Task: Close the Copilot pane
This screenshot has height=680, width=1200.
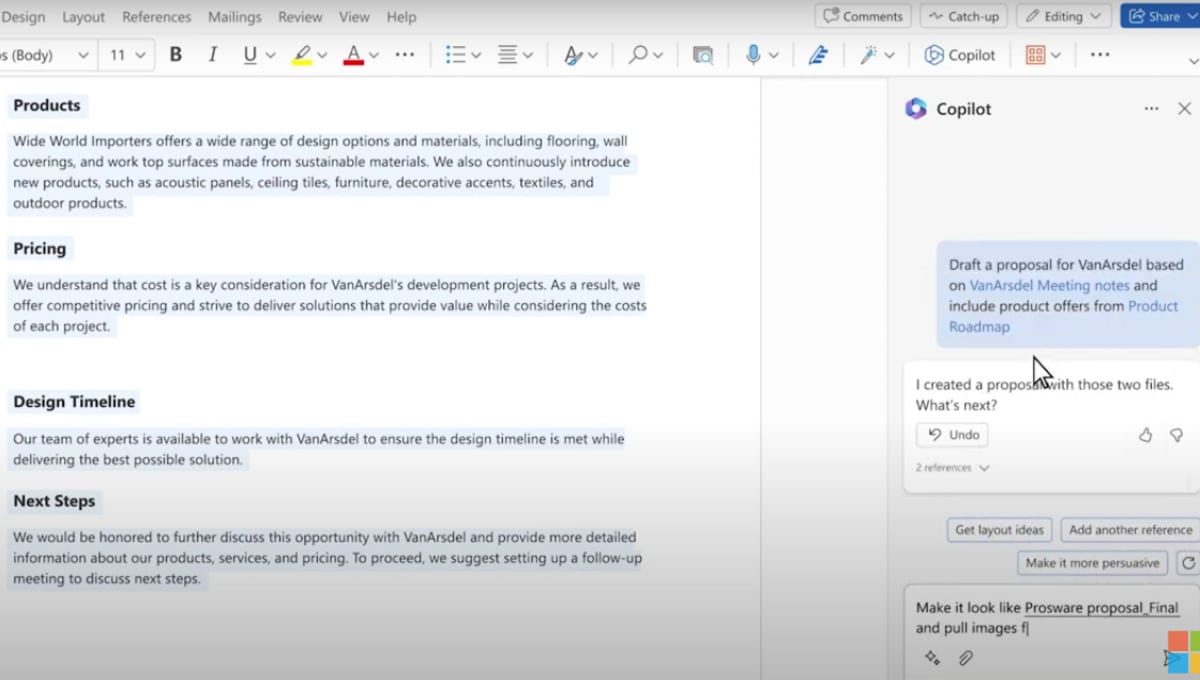Action: pyautogui.click(x=1184, y=109)
